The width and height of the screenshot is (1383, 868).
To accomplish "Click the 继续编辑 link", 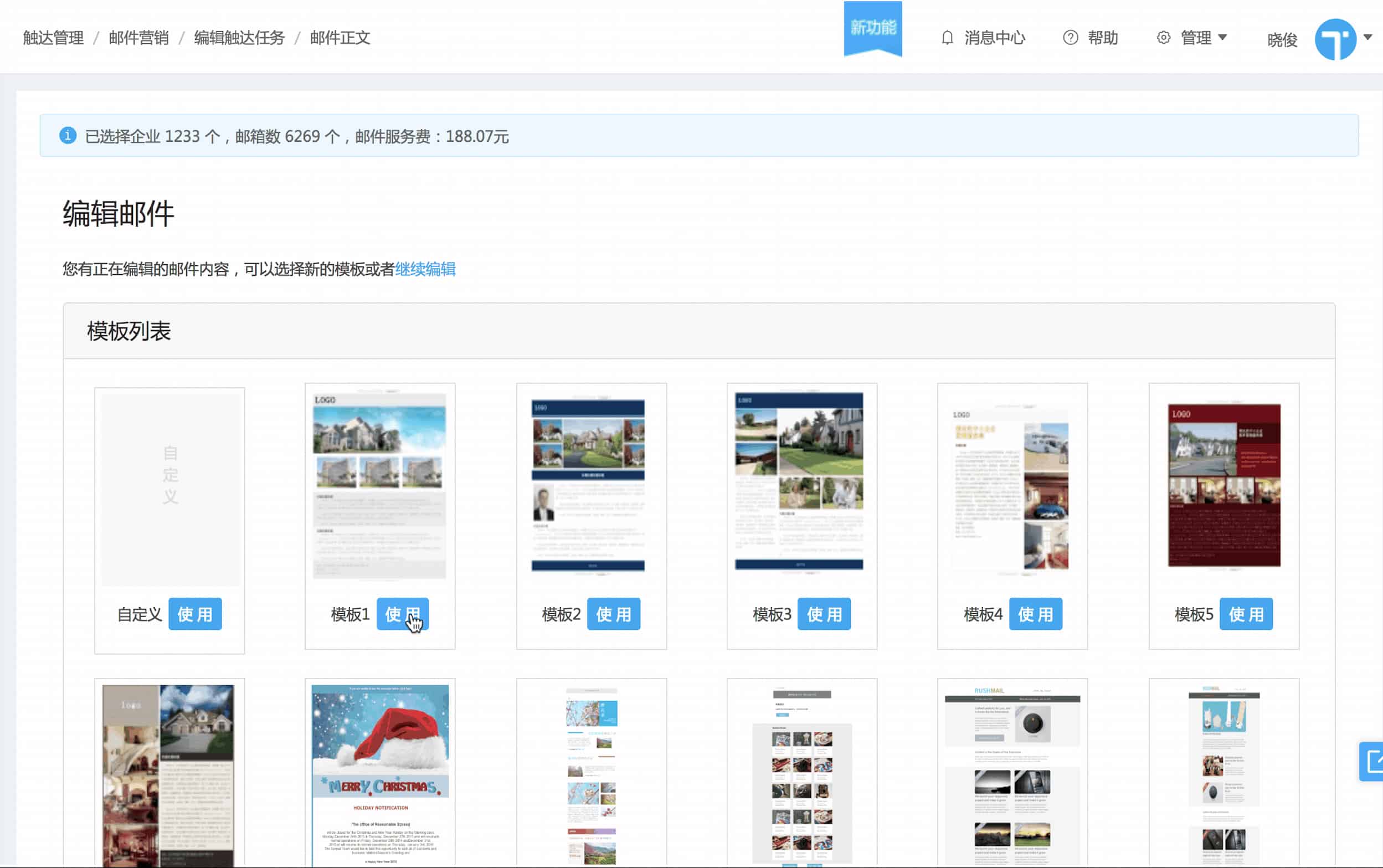I will coord(425,269).
